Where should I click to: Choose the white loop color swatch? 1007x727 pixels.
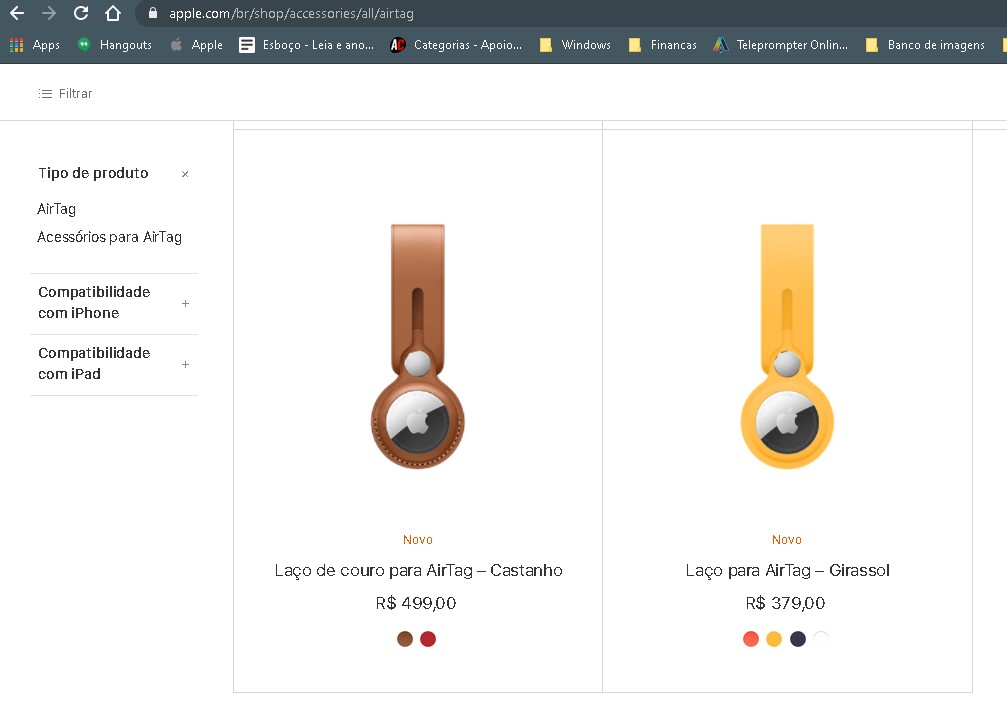(821, 639)
